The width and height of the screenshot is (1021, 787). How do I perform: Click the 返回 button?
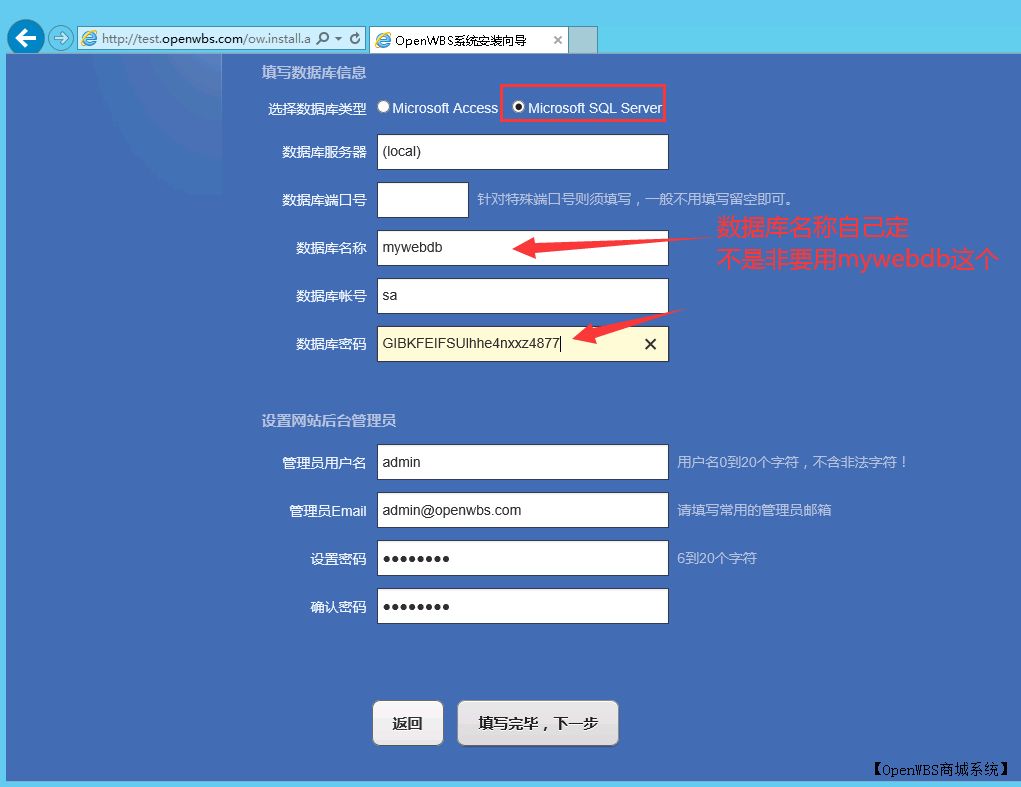click(407, 722)
